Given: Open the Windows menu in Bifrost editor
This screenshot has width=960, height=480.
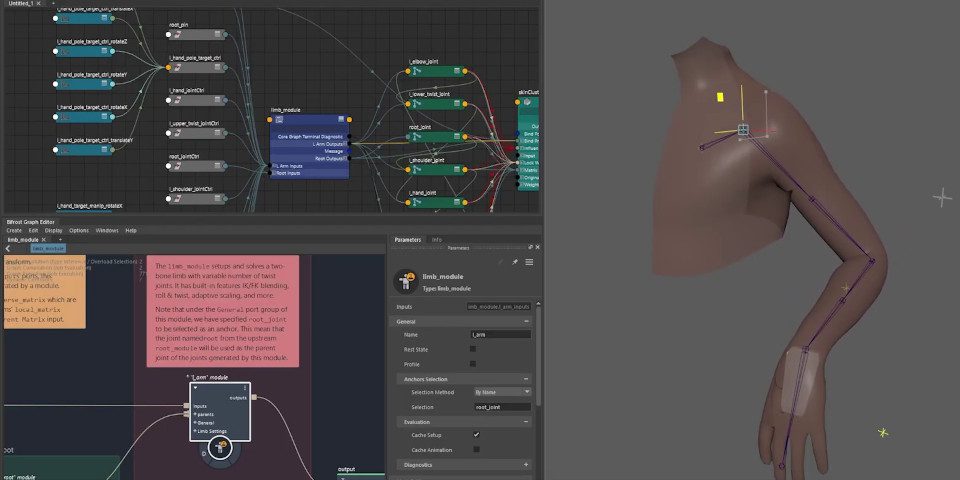Looking at the screenshot, I should click(106, 230).
